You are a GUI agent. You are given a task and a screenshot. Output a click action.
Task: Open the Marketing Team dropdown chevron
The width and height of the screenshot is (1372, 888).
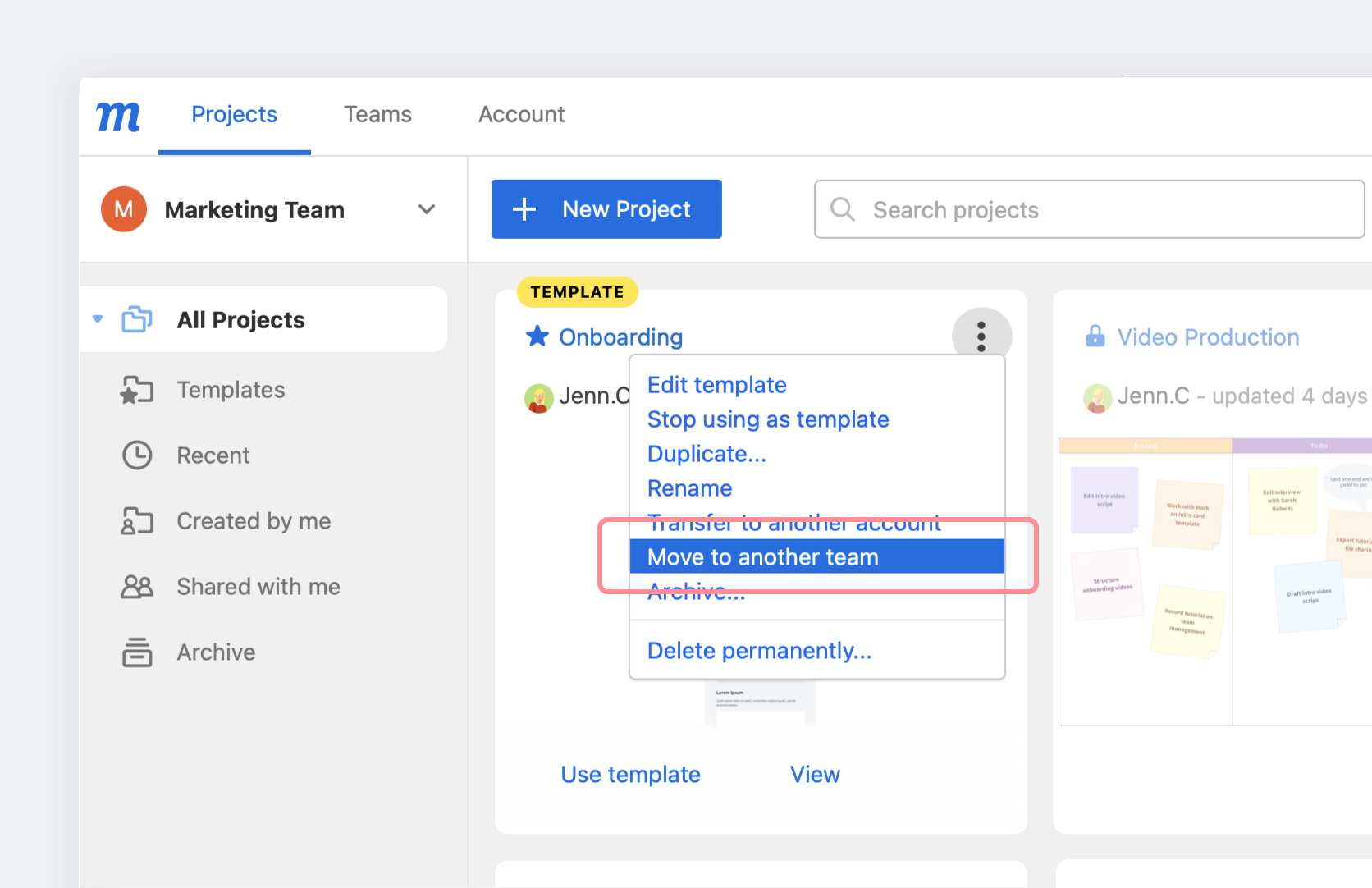[426, 209]
